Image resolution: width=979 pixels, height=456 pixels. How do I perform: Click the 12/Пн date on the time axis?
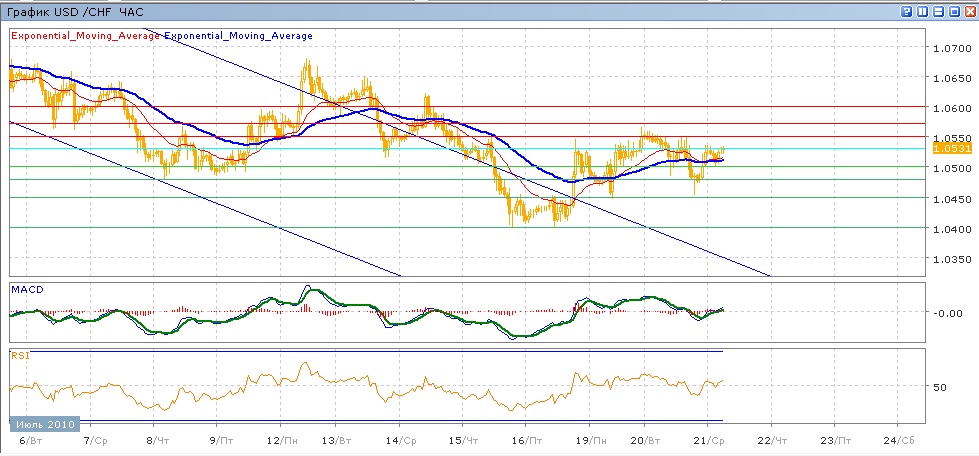point(283,440)
